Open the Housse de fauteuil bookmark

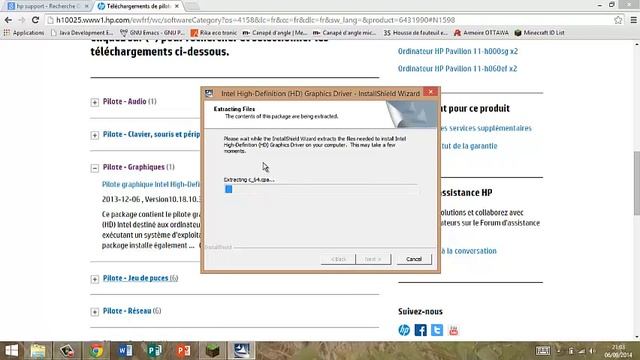pyautogui.click(x=415, y=33)
